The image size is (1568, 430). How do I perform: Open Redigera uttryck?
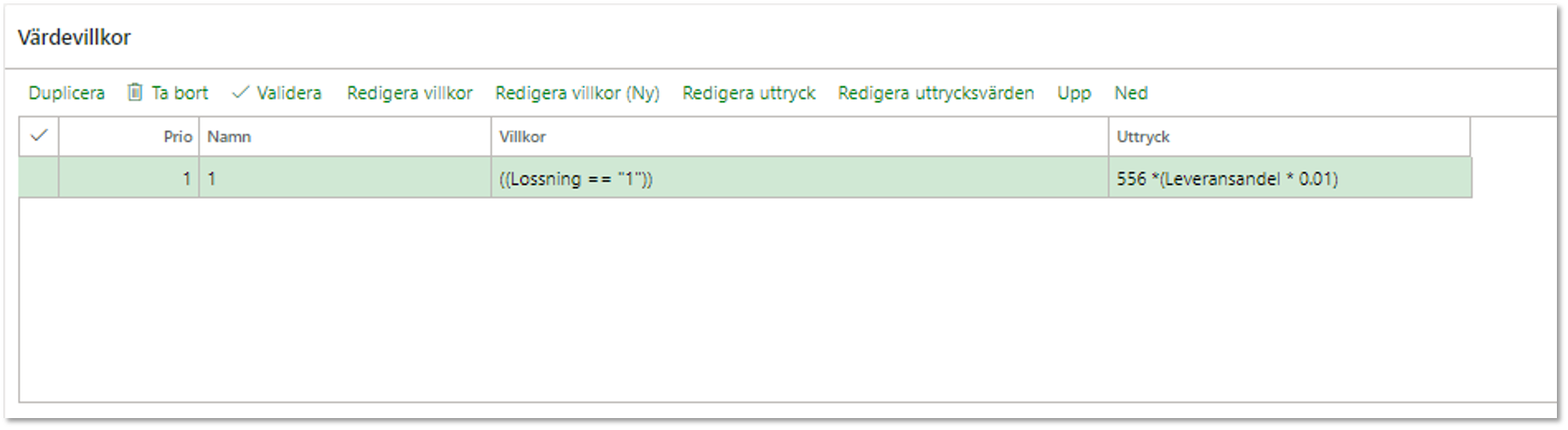click(x=749, y=93)
